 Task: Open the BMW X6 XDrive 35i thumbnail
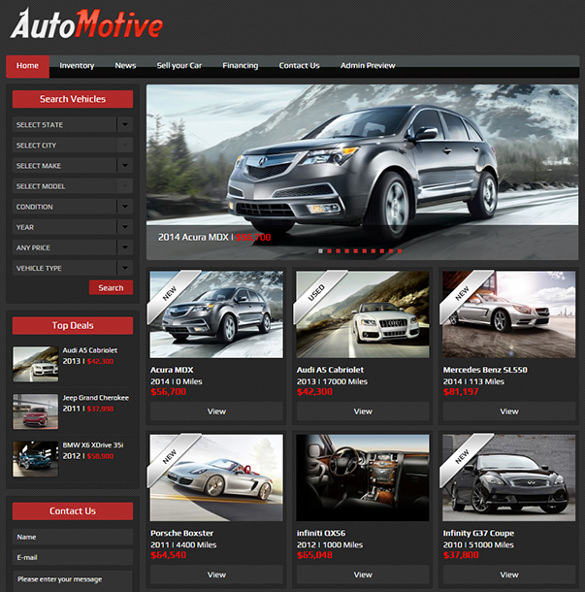tap(36, 459)
